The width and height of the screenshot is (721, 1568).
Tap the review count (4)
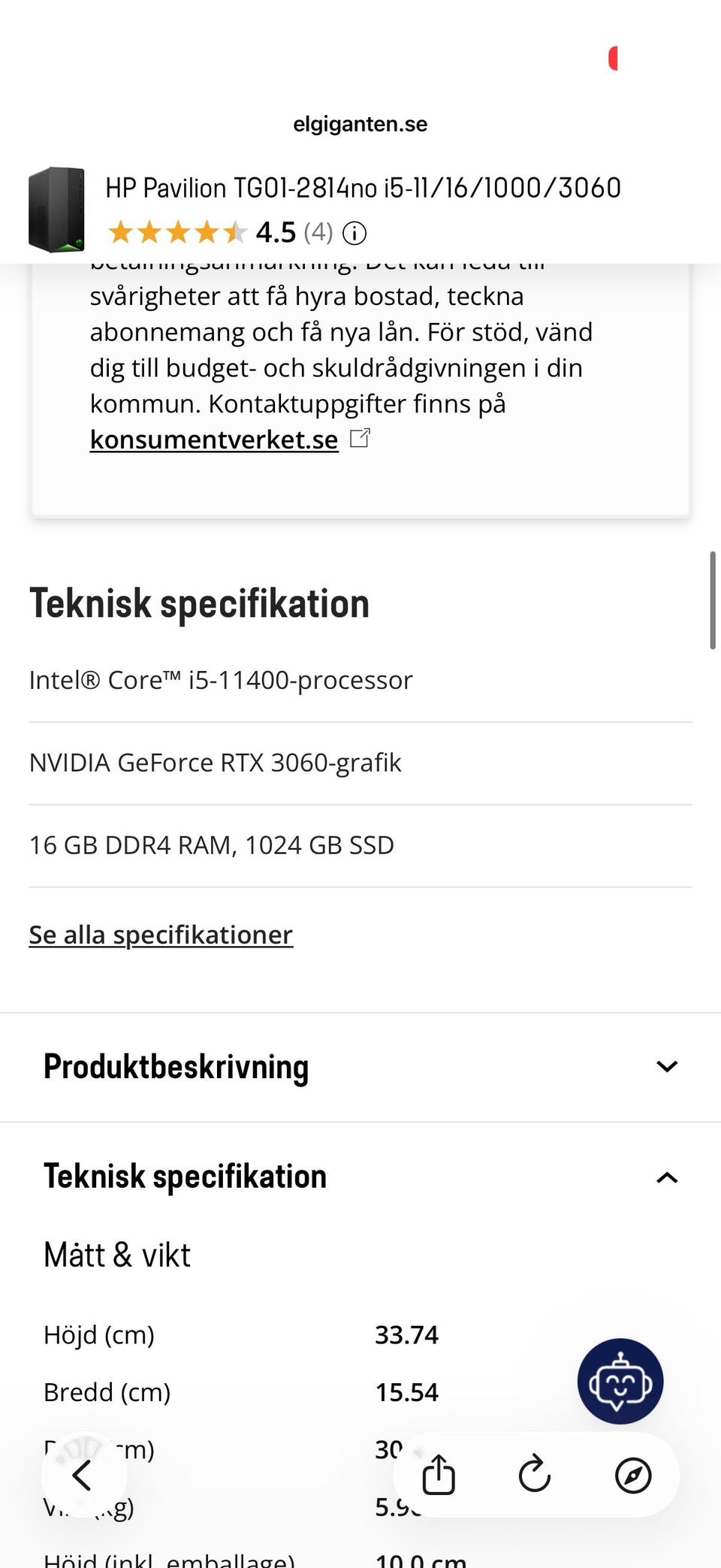[318, 232]
